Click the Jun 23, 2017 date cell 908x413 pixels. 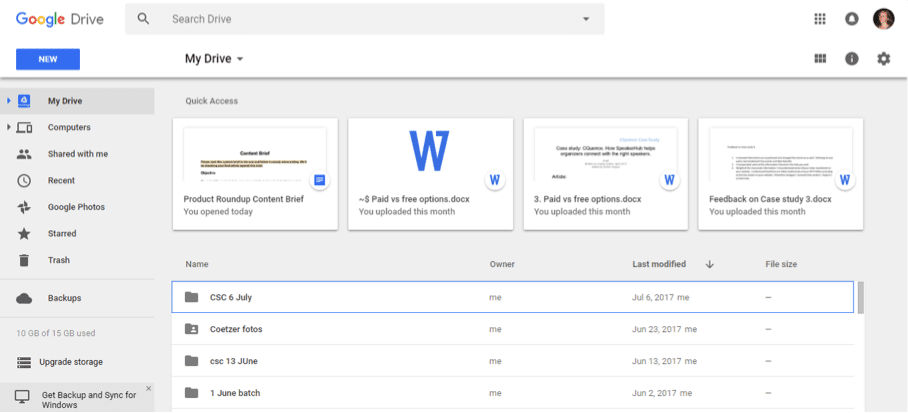click(664, 329)
